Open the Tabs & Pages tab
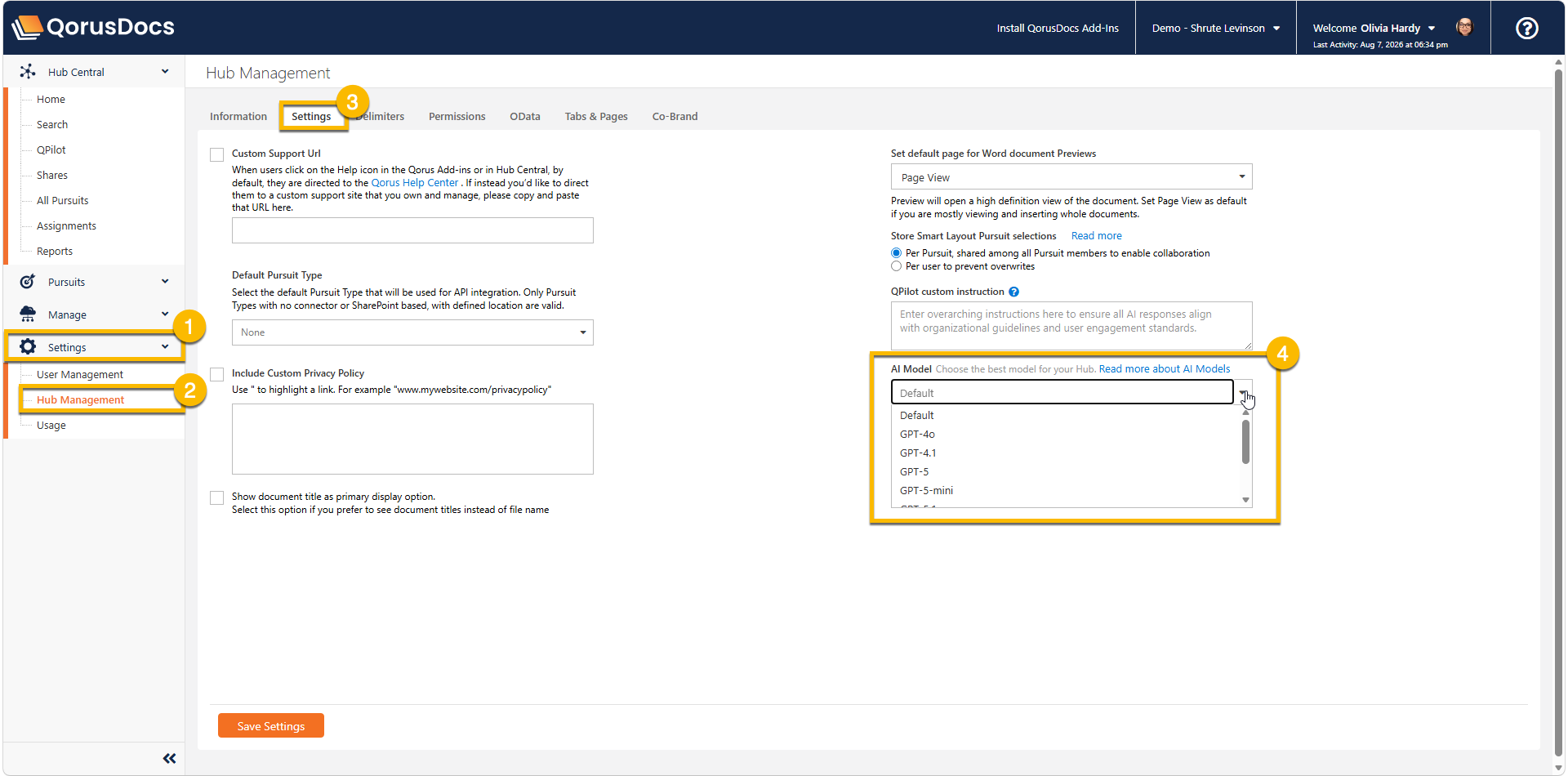 pos(596,116)
